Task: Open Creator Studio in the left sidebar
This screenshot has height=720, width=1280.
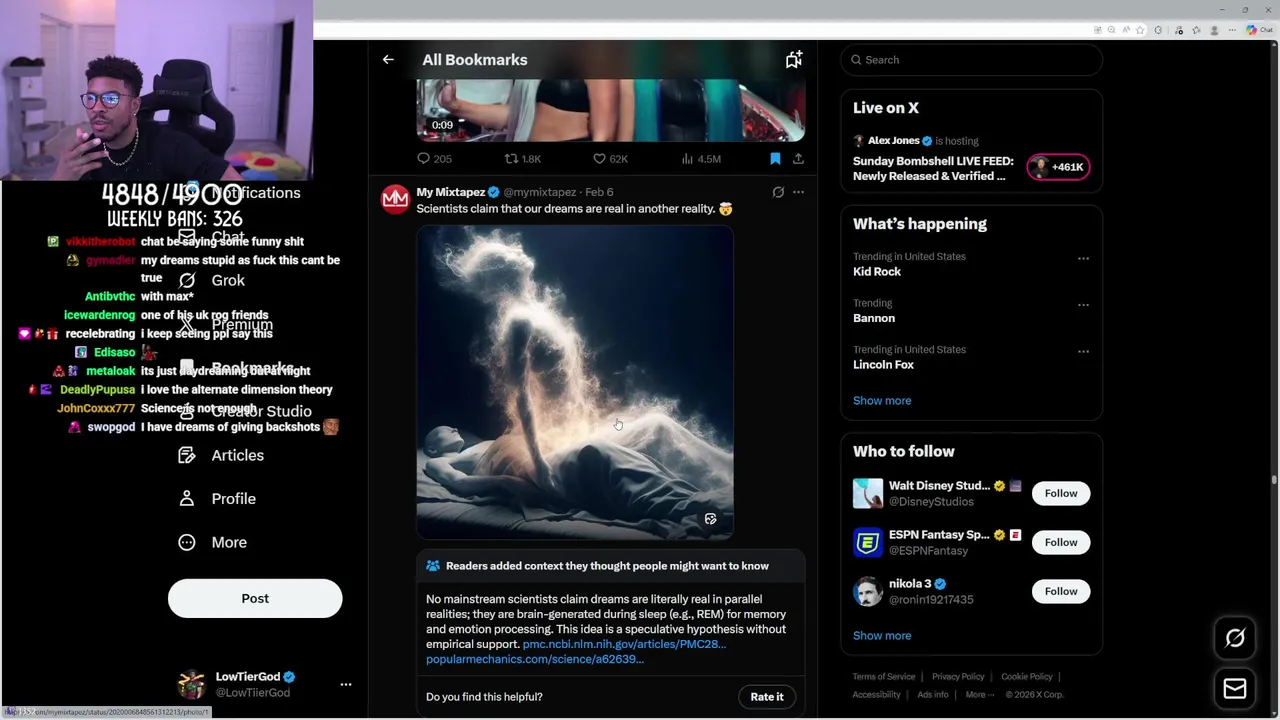Action: tap(246, 411)
